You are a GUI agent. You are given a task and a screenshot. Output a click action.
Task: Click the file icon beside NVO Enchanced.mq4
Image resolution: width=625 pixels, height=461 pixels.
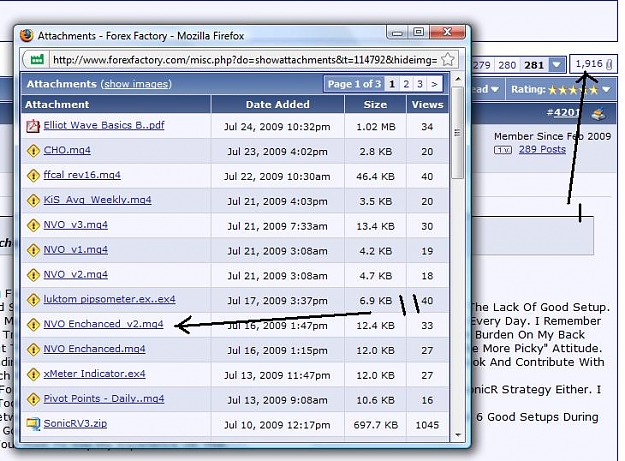[x=33, y=349]
